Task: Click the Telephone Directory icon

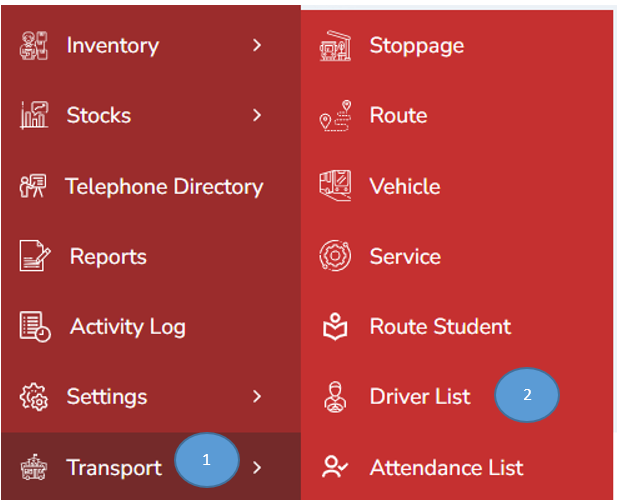Action: coord(33,186)
